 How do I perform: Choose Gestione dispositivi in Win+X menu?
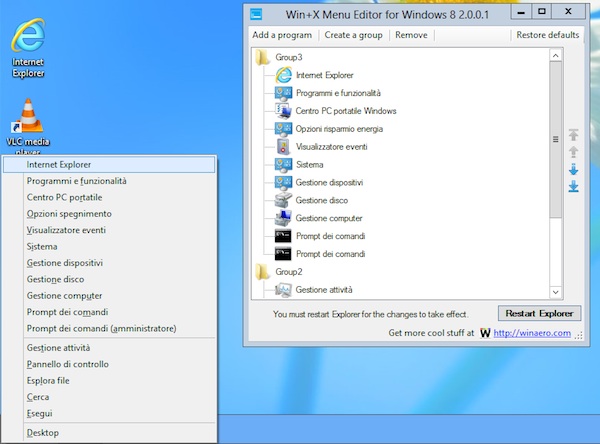109,263
